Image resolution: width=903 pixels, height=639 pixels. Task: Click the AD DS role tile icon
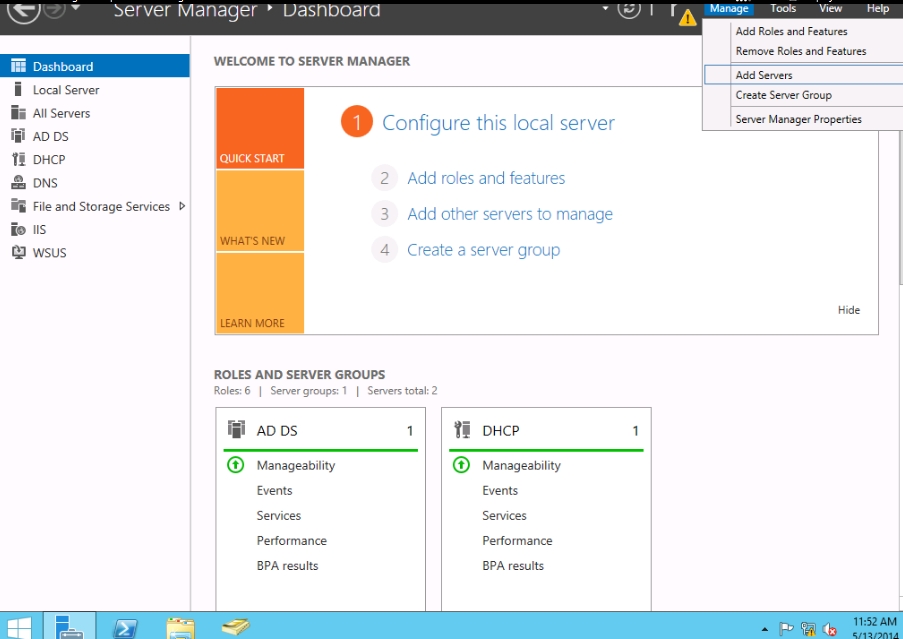pyautogui.click(x=236, y=429)
